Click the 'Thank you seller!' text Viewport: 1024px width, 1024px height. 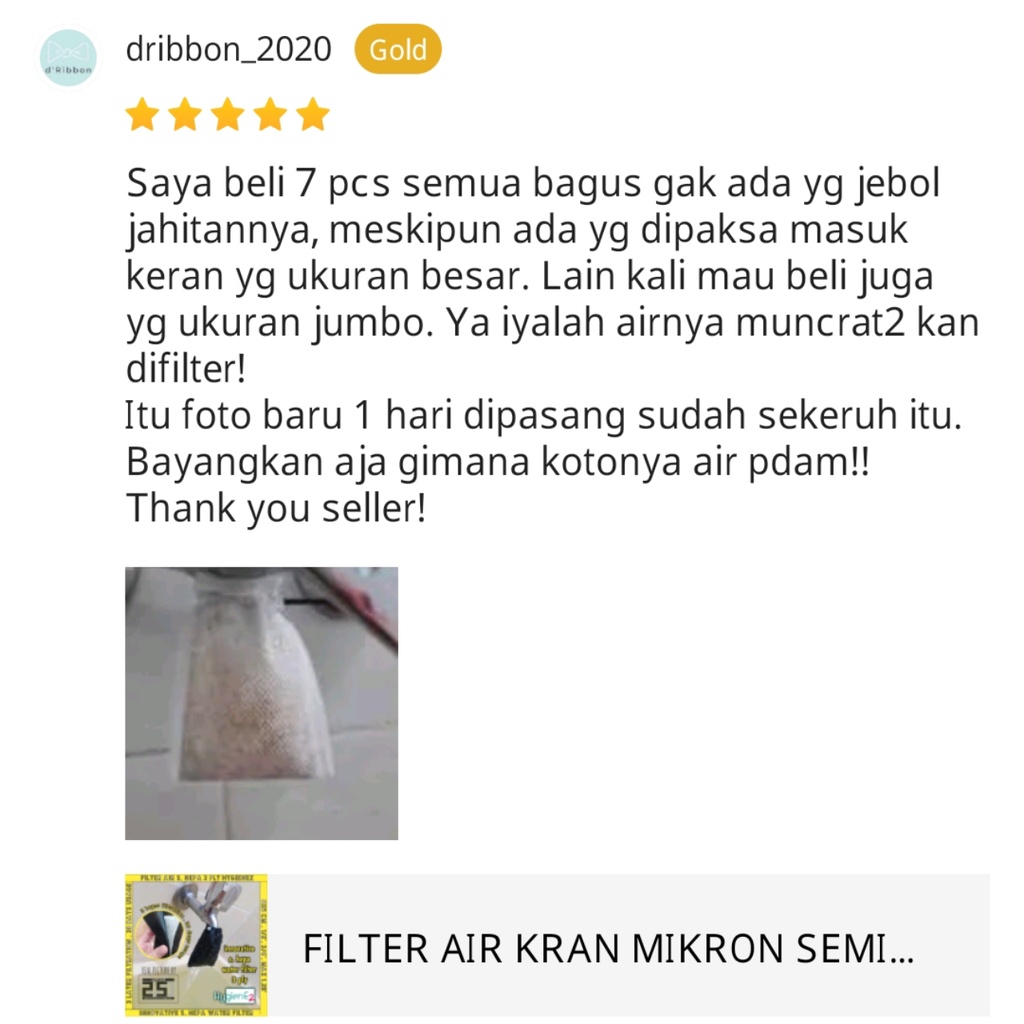click(276, 509)
